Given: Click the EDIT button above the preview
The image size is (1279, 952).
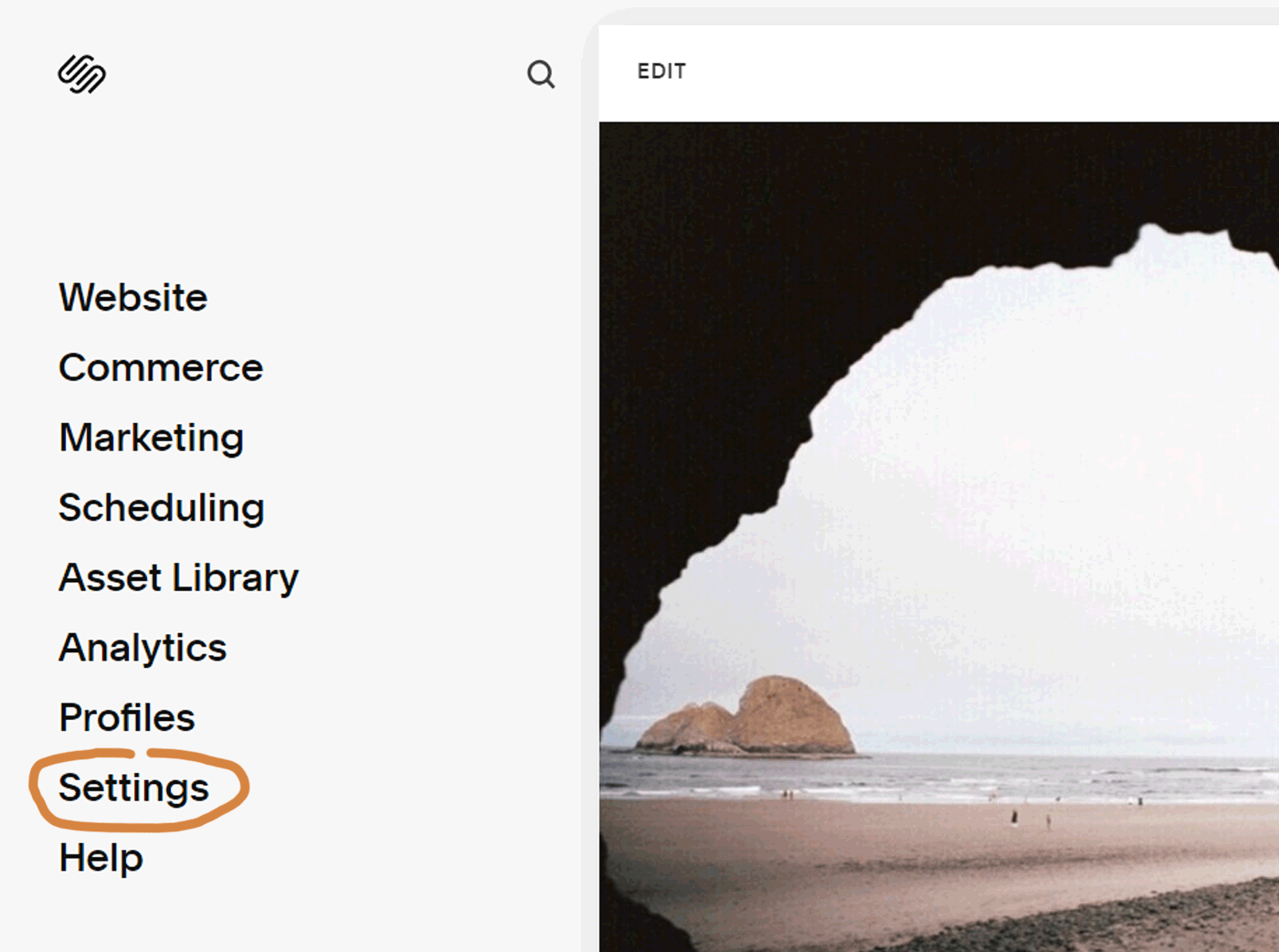Looking at the screenshot, I should (661, 71).
